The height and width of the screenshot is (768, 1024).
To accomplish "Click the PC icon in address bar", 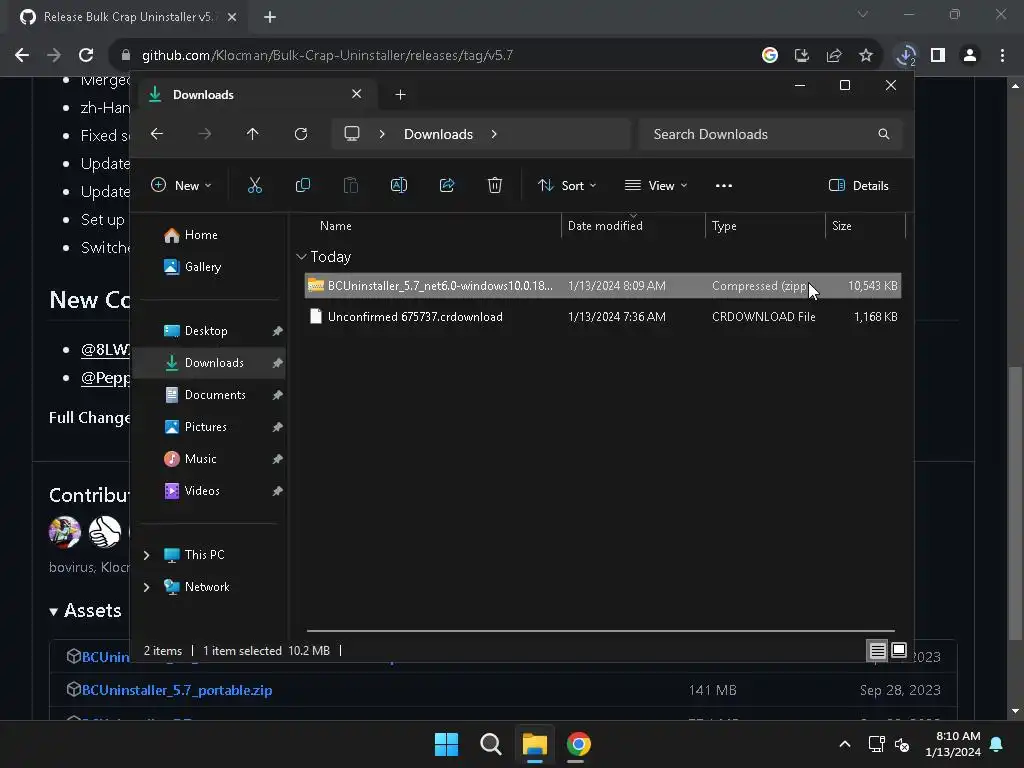I will pyautogui.click(x=352, y=134).
